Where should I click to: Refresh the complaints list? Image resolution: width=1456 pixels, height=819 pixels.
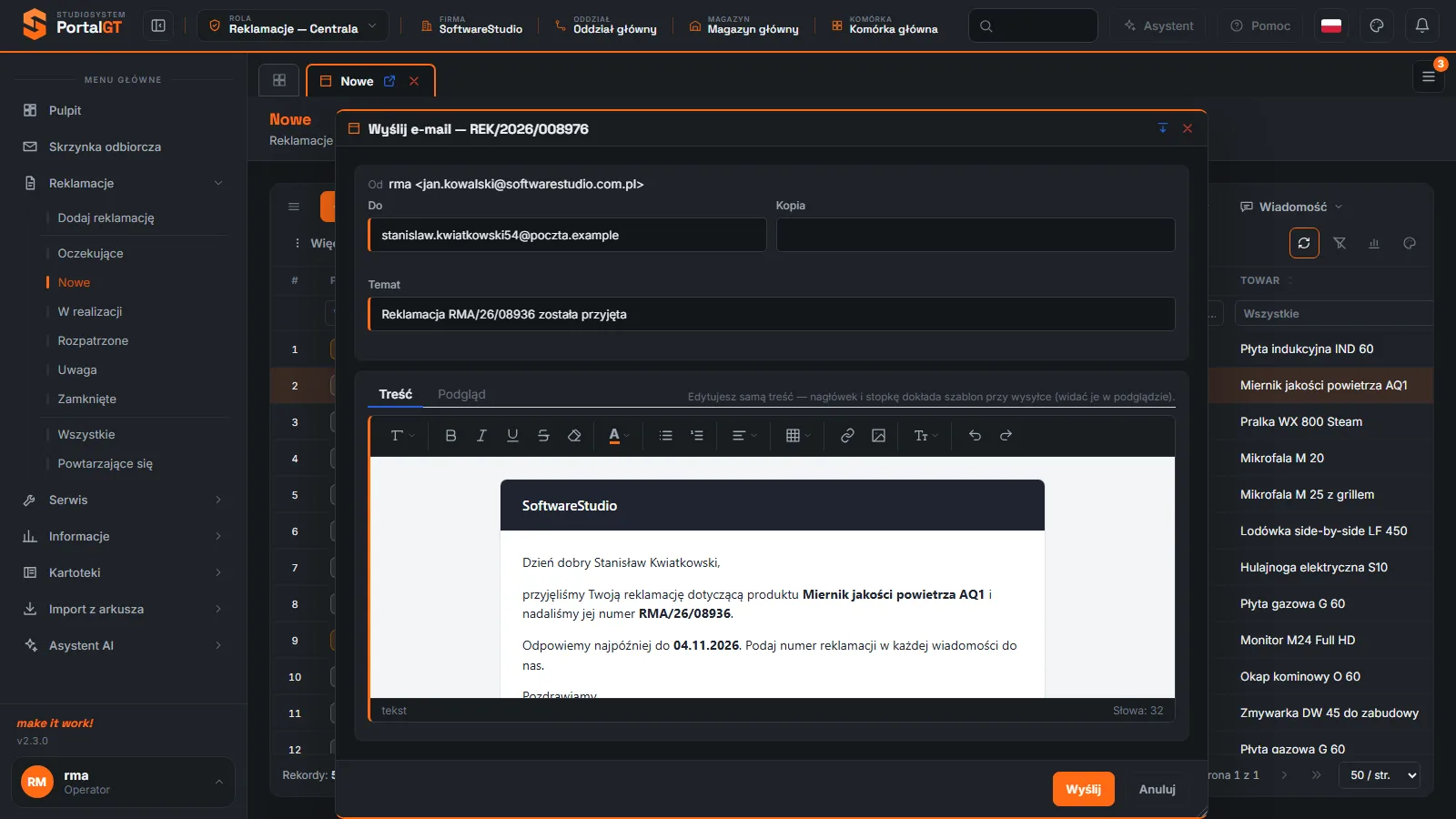click(1304, 243)
